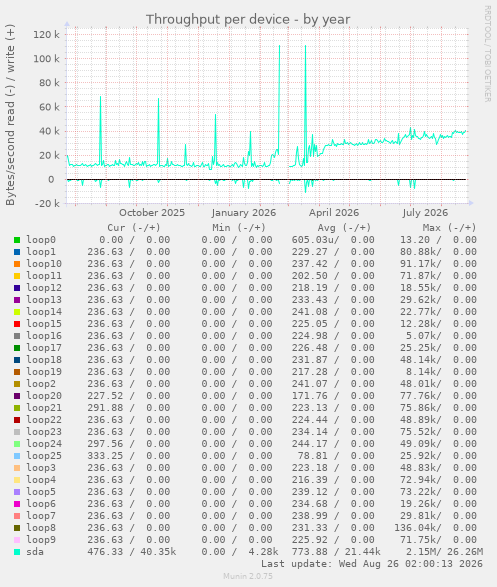
Task: Click the 'loop24' legend label
Action: pos(44,444)
